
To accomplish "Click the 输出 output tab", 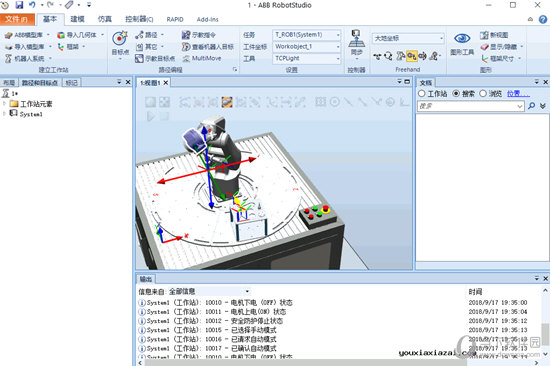I will coord(146,279).
